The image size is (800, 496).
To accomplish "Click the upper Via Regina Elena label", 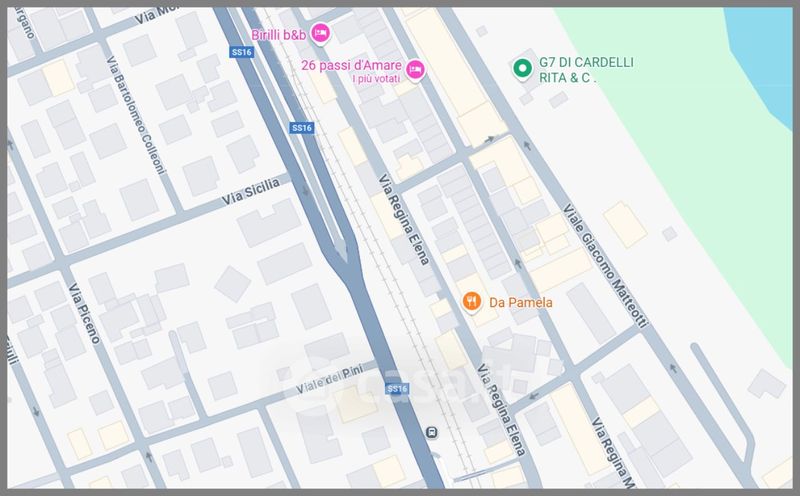I will 404,219.
